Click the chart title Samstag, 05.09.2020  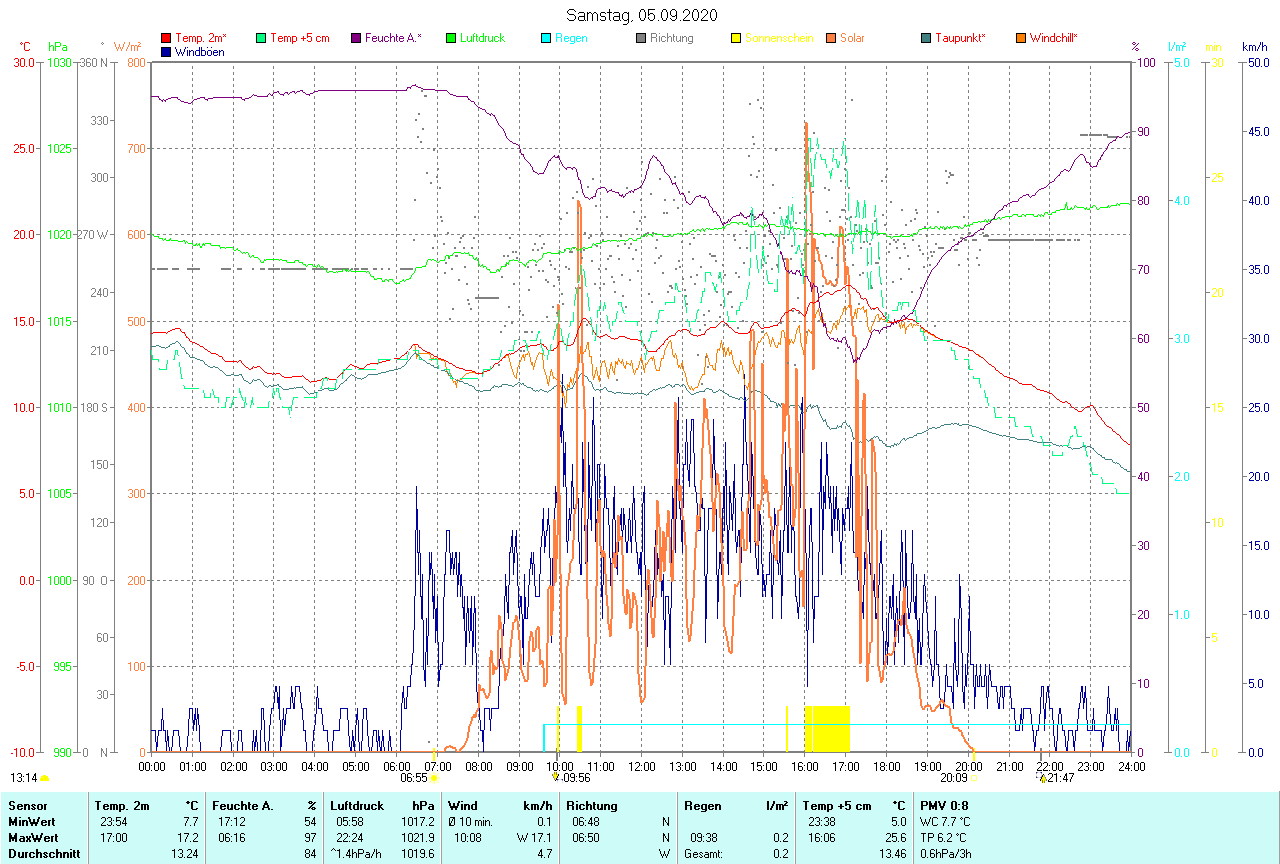click(641, 15)
